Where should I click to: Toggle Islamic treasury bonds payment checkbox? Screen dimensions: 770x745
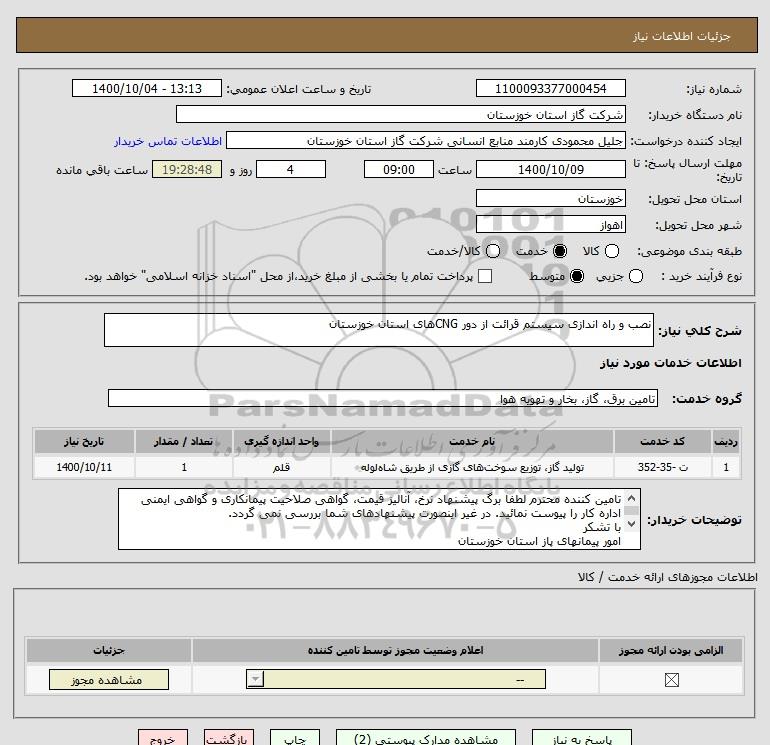coord(485,276)
